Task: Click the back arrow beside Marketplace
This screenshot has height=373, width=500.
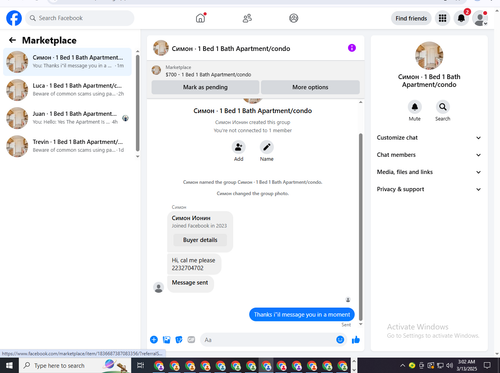Action: click(12, 40)
